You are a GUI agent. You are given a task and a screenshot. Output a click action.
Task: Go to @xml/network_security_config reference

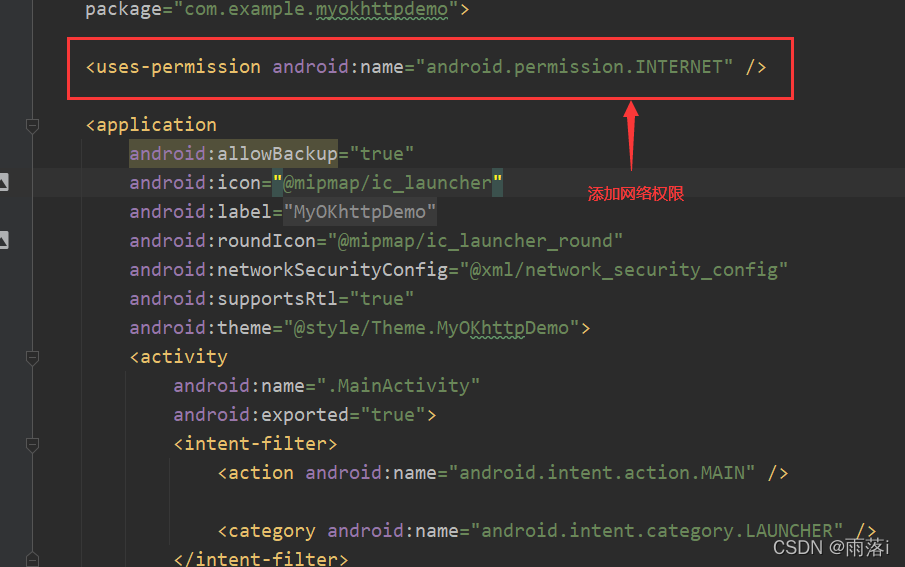623,270
